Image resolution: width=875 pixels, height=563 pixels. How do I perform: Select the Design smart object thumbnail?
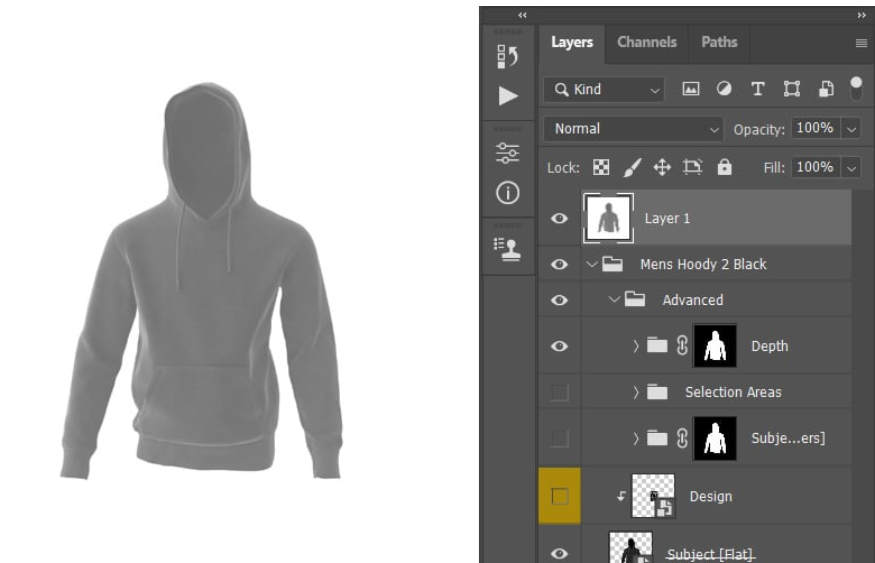[653, 495]
